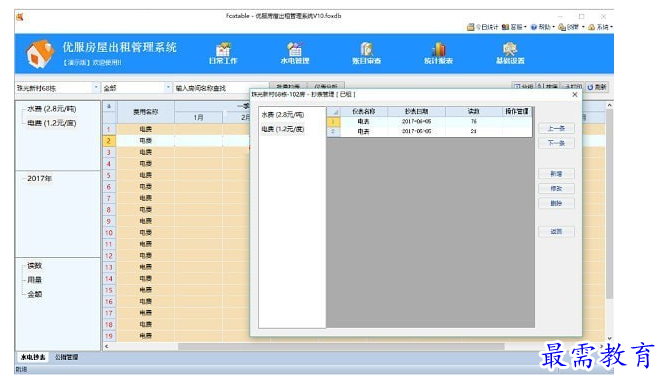Open dropdown arrow next to 系统
This screenshot has height=387, width=663.
[611, 27]
